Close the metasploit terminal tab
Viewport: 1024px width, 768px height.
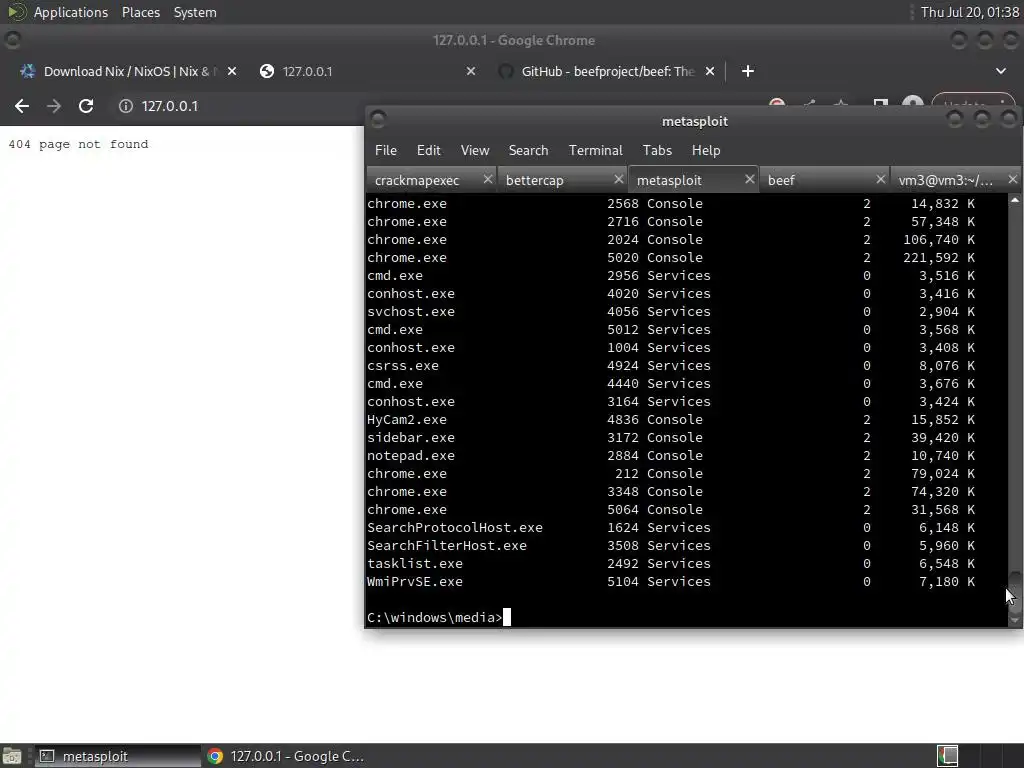[x=750, y=179]
